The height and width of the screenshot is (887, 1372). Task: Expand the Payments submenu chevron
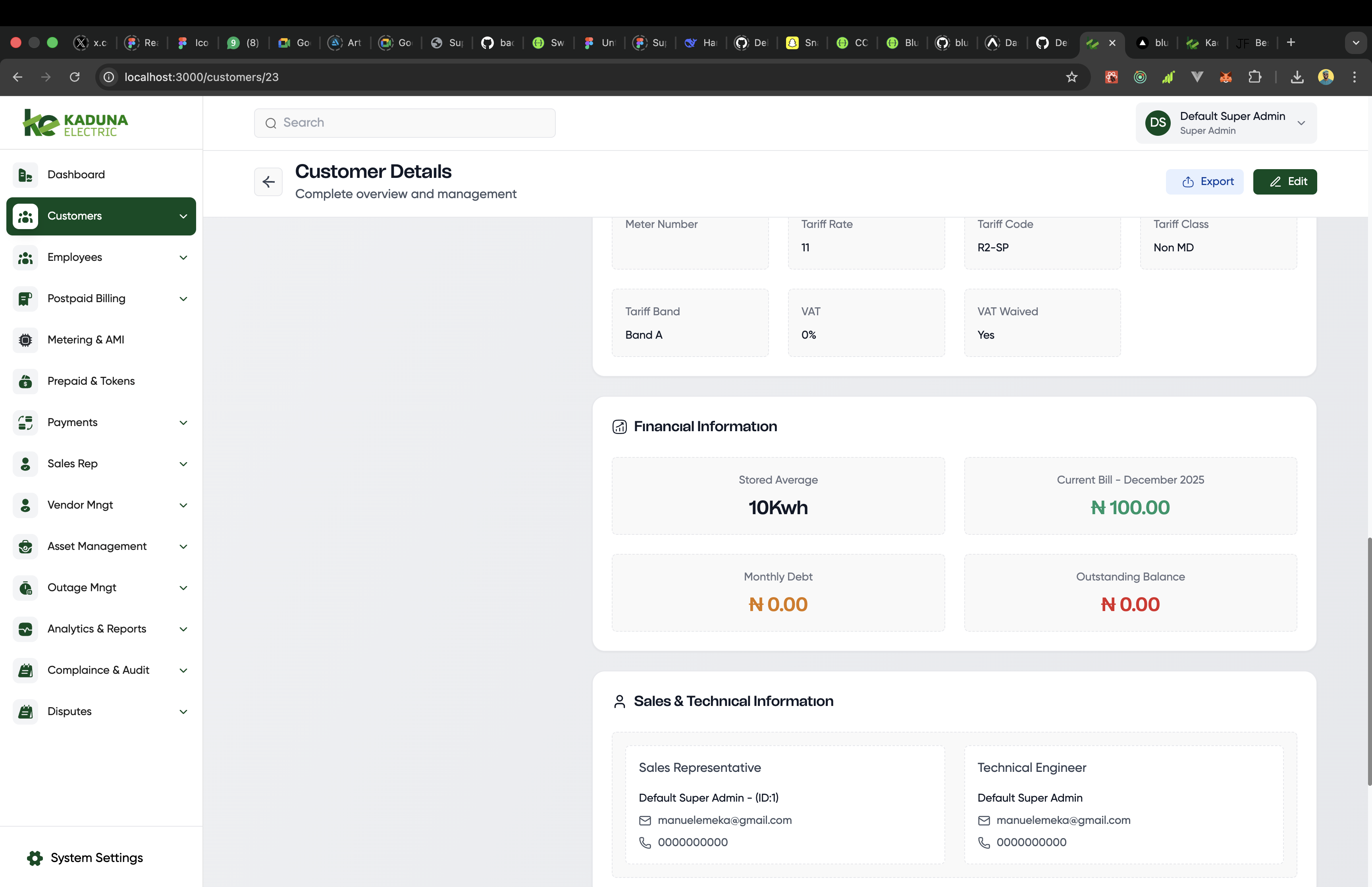pyautogui.click(x=183, y=423)
